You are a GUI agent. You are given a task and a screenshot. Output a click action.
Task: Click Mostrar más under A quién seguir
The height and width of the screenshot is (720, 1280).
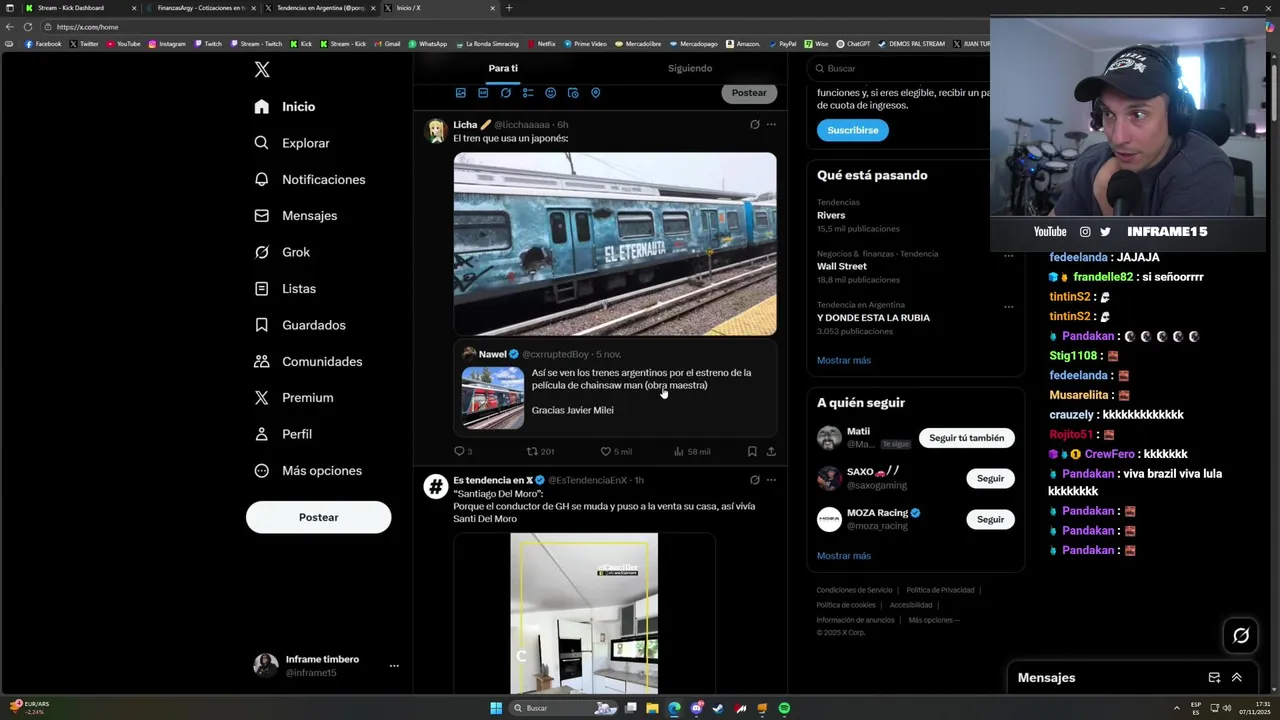844,556
